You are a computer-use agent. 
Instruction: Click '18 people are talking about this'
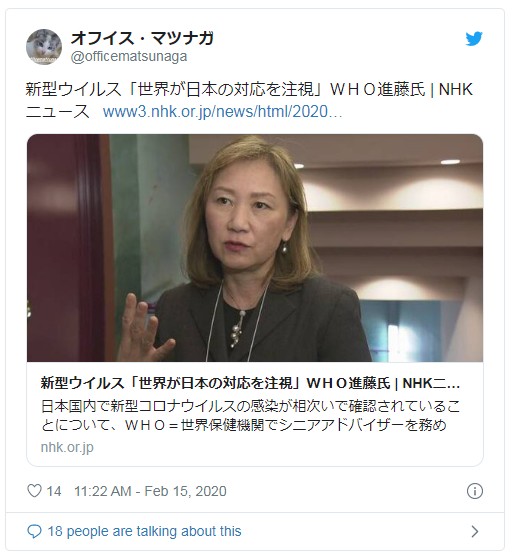144,531
